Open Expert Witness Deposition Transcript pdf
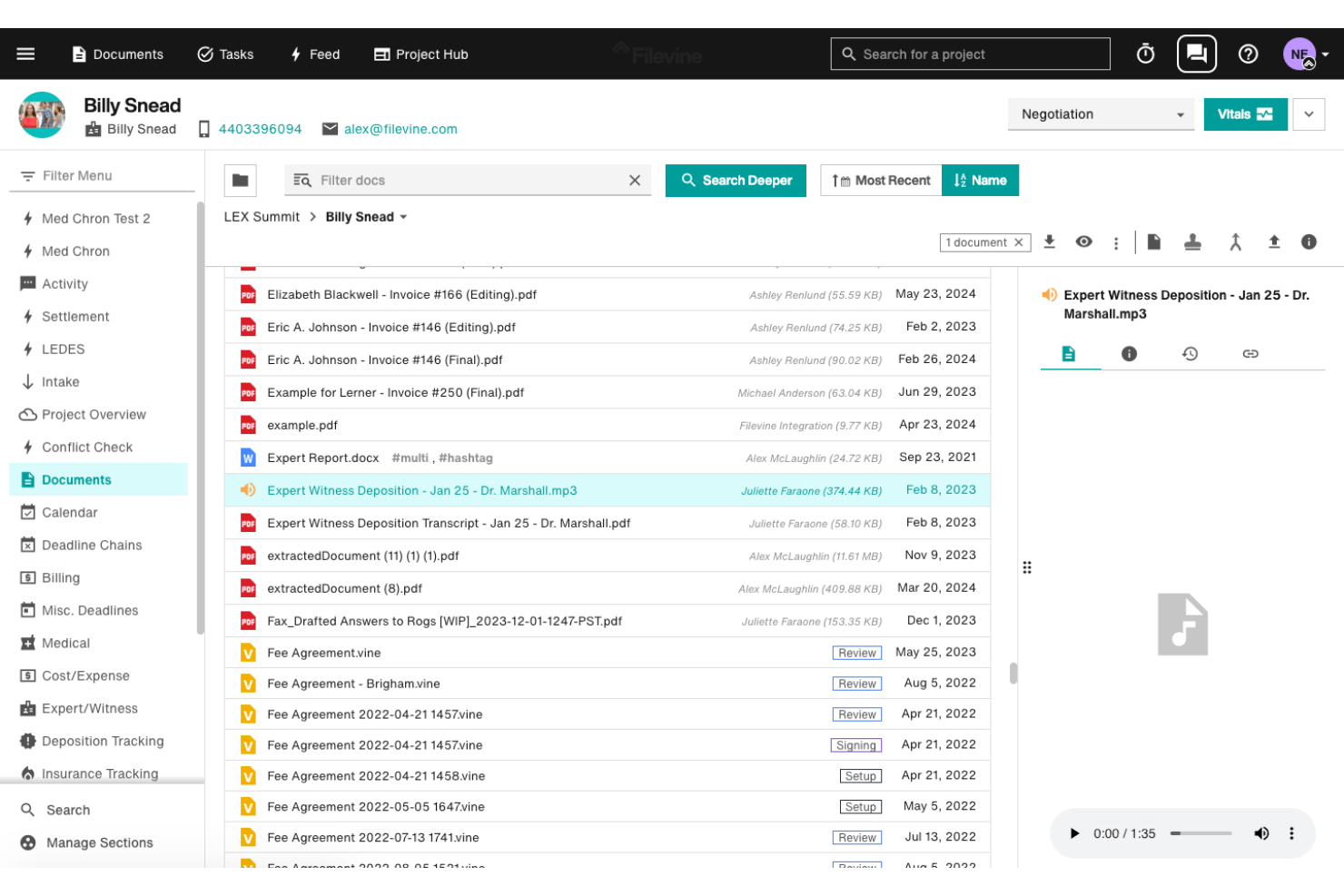The height and width of the screenshot is (896, 1344). (449, 524)
